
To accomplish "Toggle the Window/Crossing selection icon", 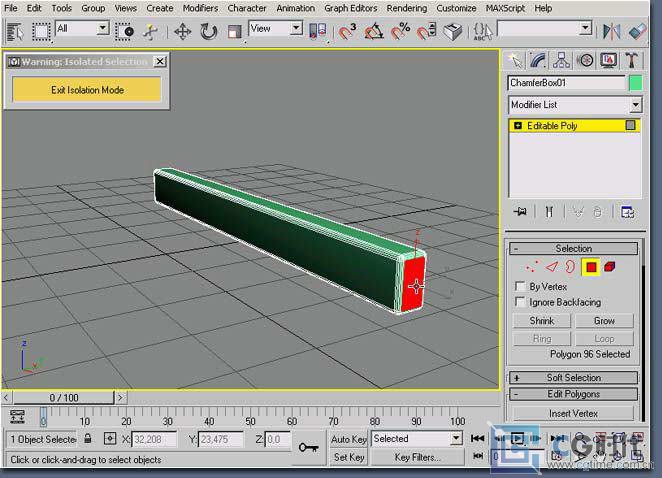I will (x=125, y=32).
